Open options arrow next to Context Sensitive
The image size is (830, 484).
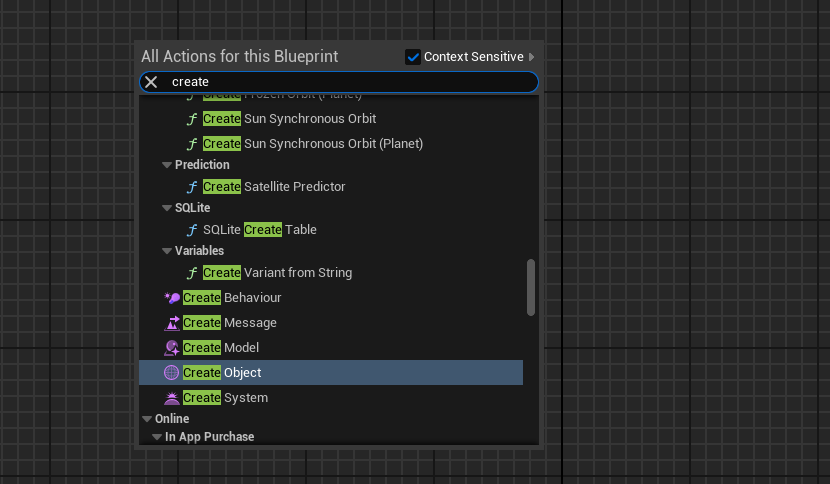click(532, 57)
